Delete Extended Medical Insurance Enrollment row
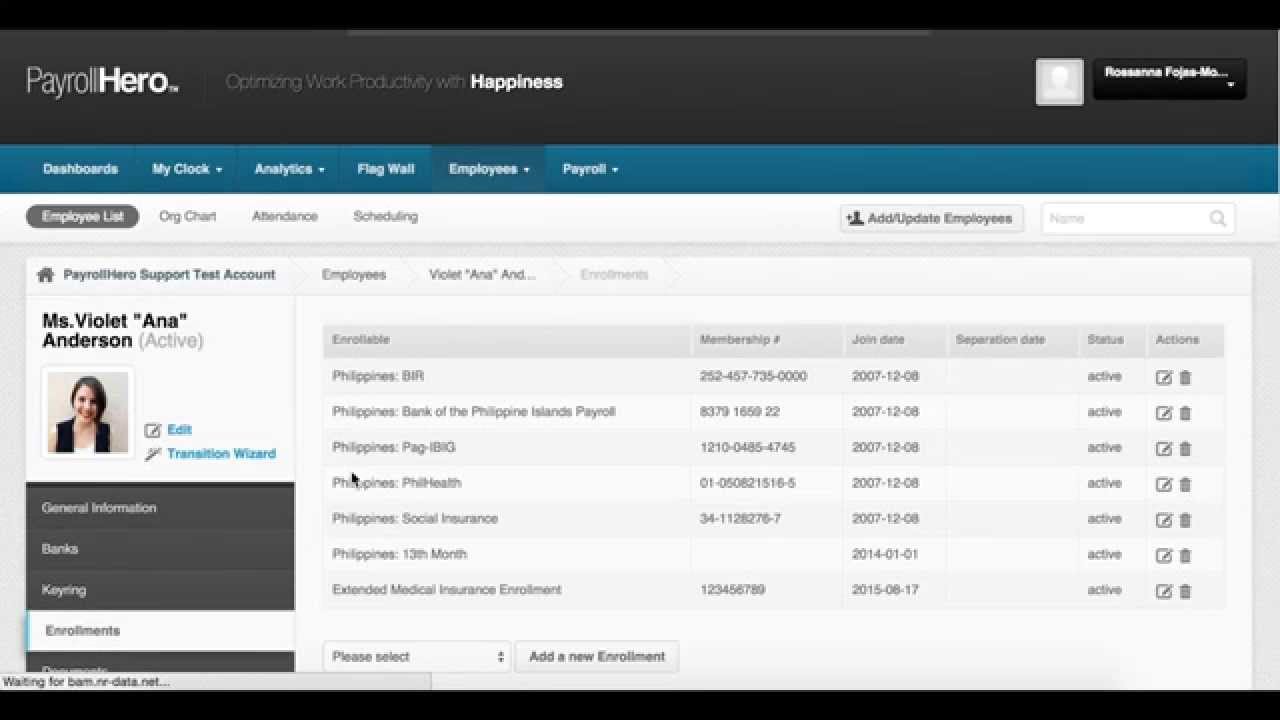The width and height of the screenshot is (1280, 720). (1185, 591)
